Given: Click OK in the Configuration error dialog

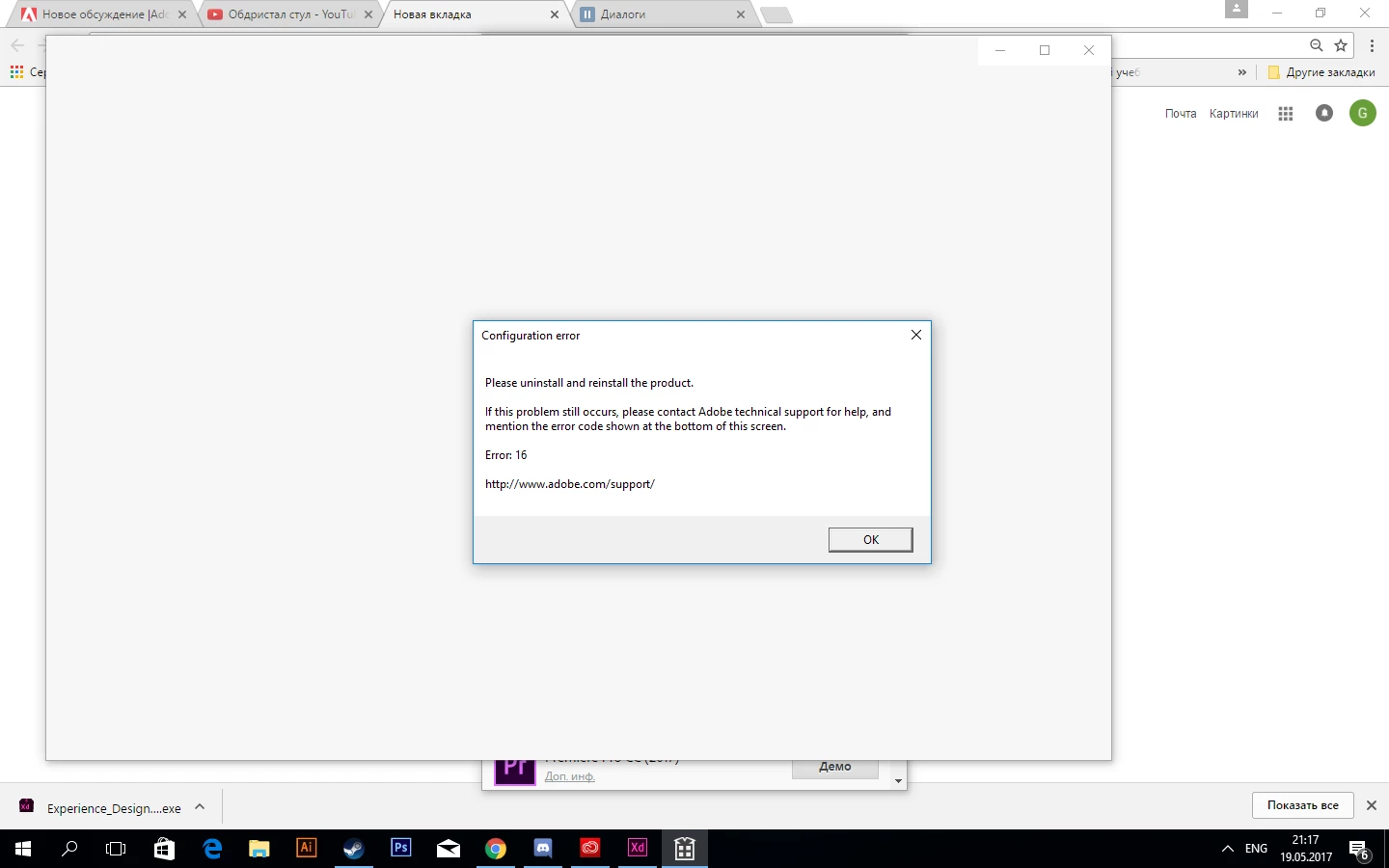Looking at the screenshot, I should click(870, 540).
